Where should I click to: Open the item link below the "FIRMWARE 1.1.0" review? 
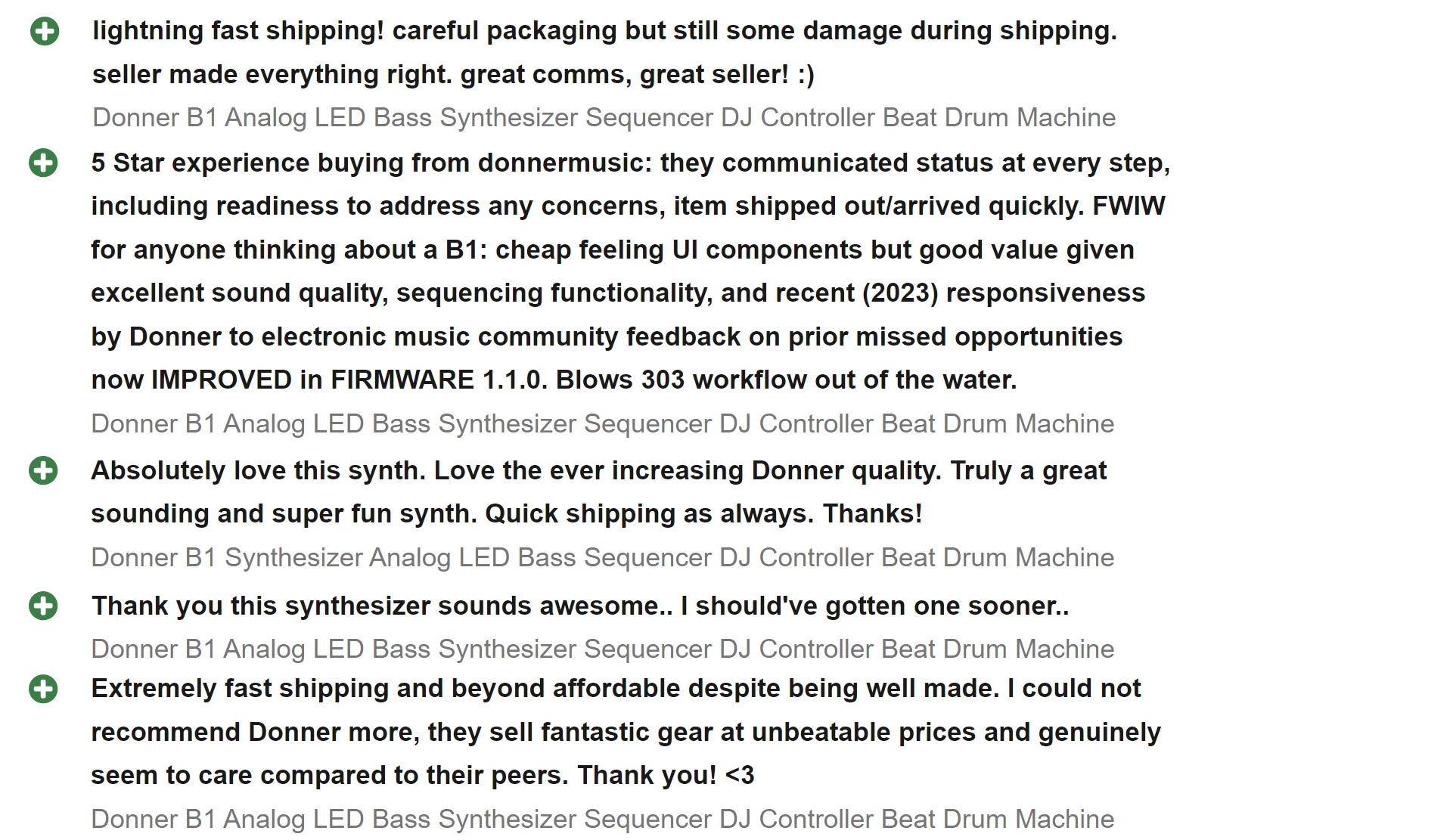(602, 424)
